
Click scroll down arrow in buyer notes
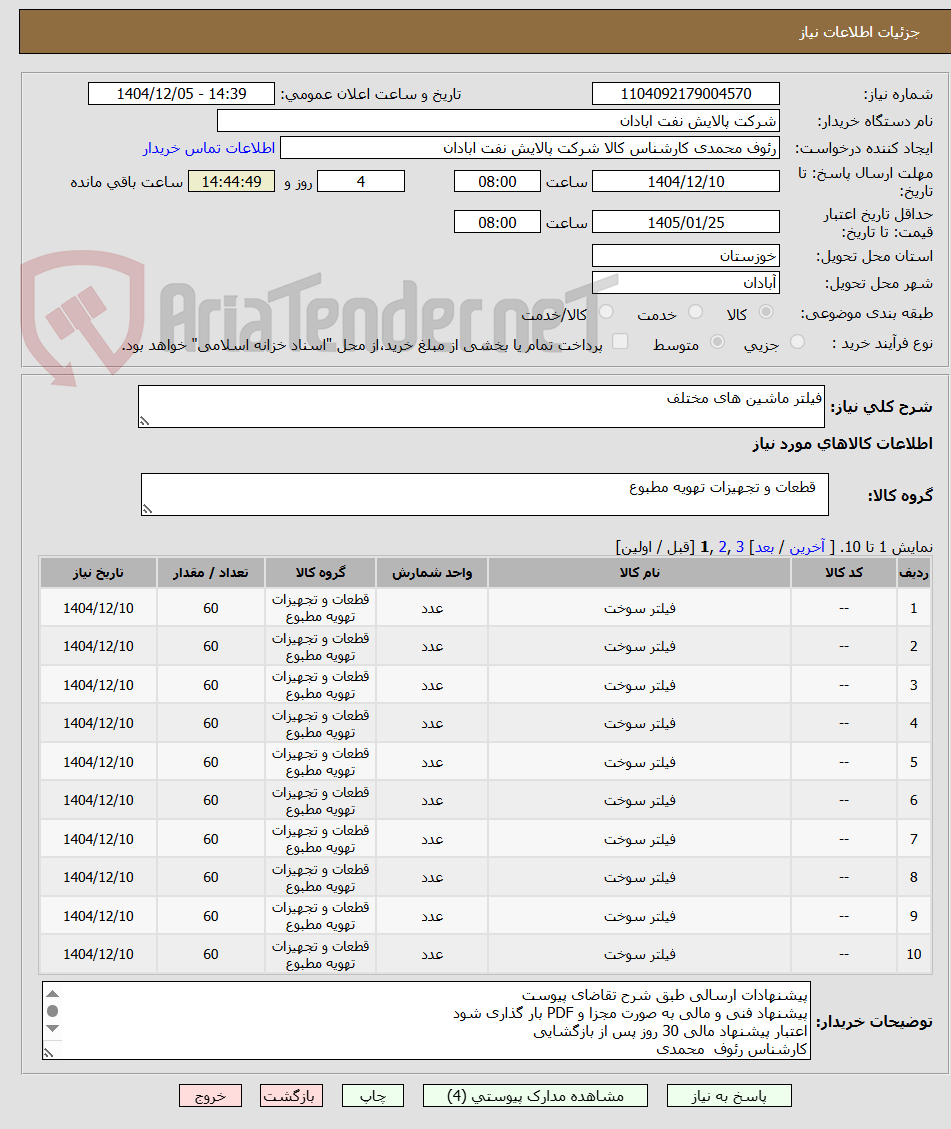(53, 1028)
